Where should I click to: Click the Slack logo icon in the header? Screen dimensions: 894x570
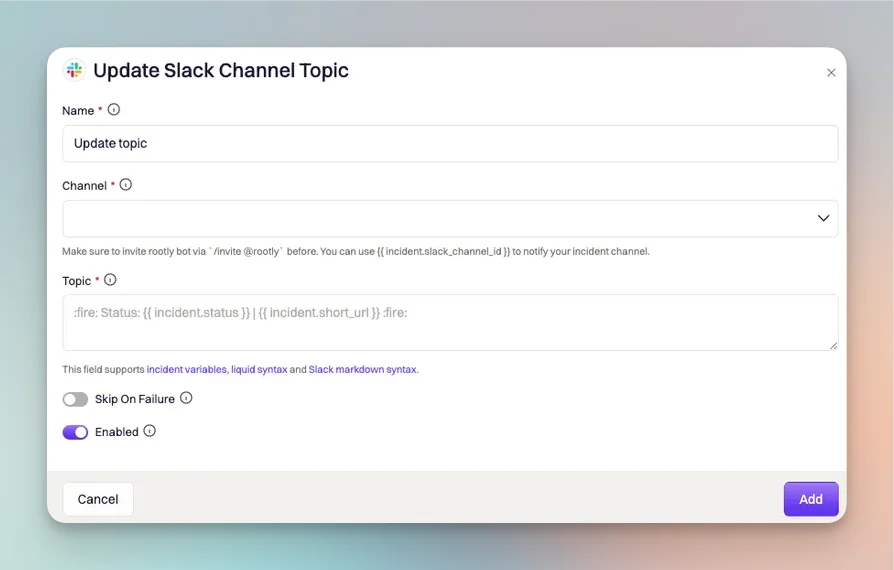coord(74,70)
